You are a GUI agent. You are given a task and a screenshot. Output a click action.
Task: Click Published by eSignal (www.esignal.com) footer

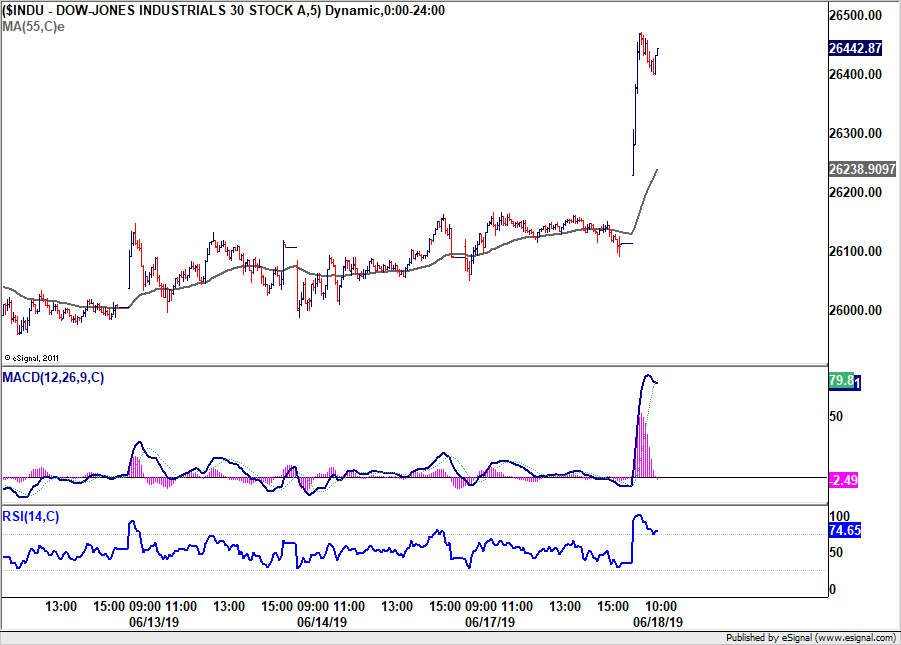[x=811, y=638]
